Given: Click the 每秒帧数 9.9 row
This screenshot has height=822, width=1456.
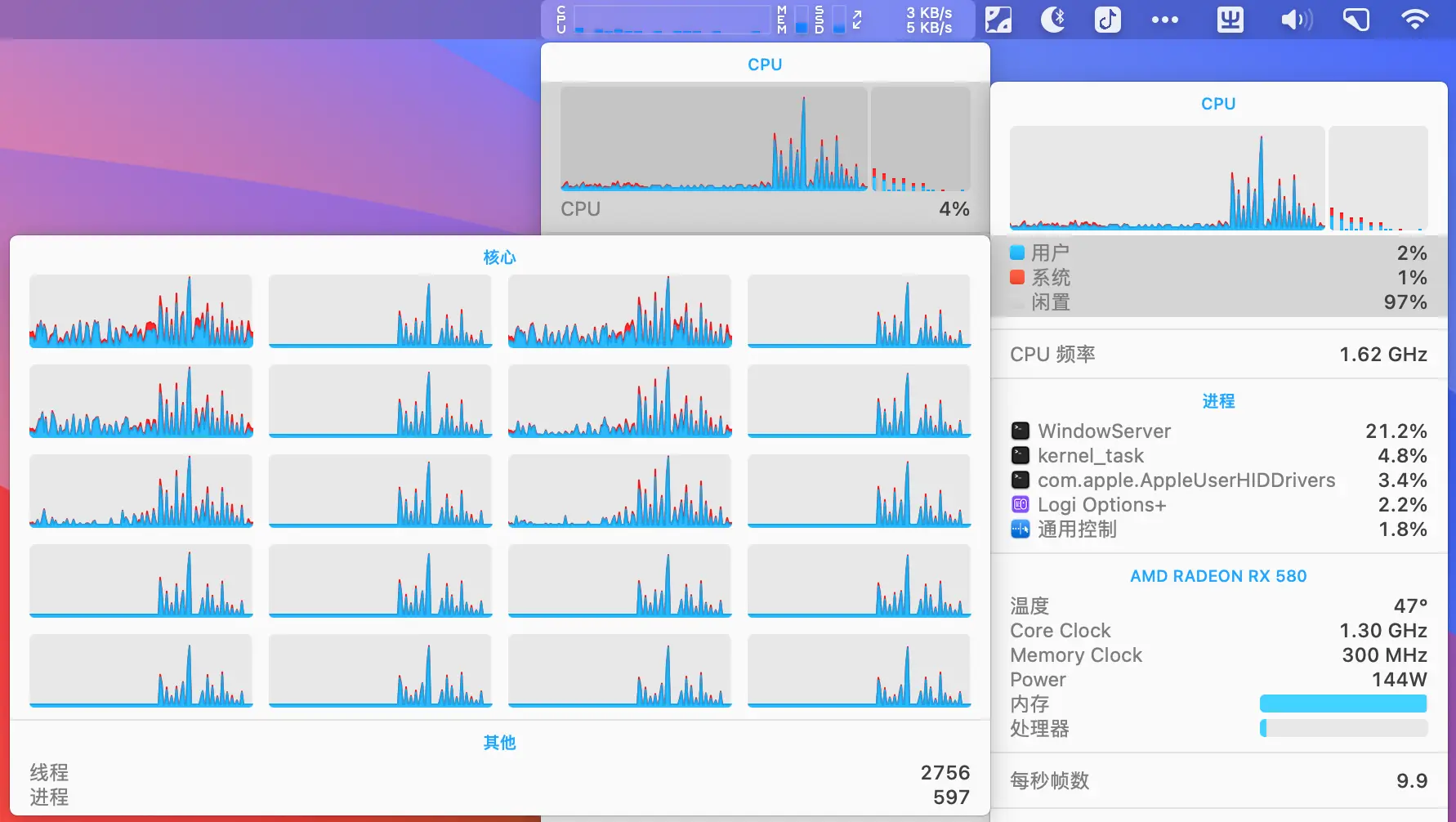Looking at the screenshot, I should pyautogui.click(x=1218, y=780).
